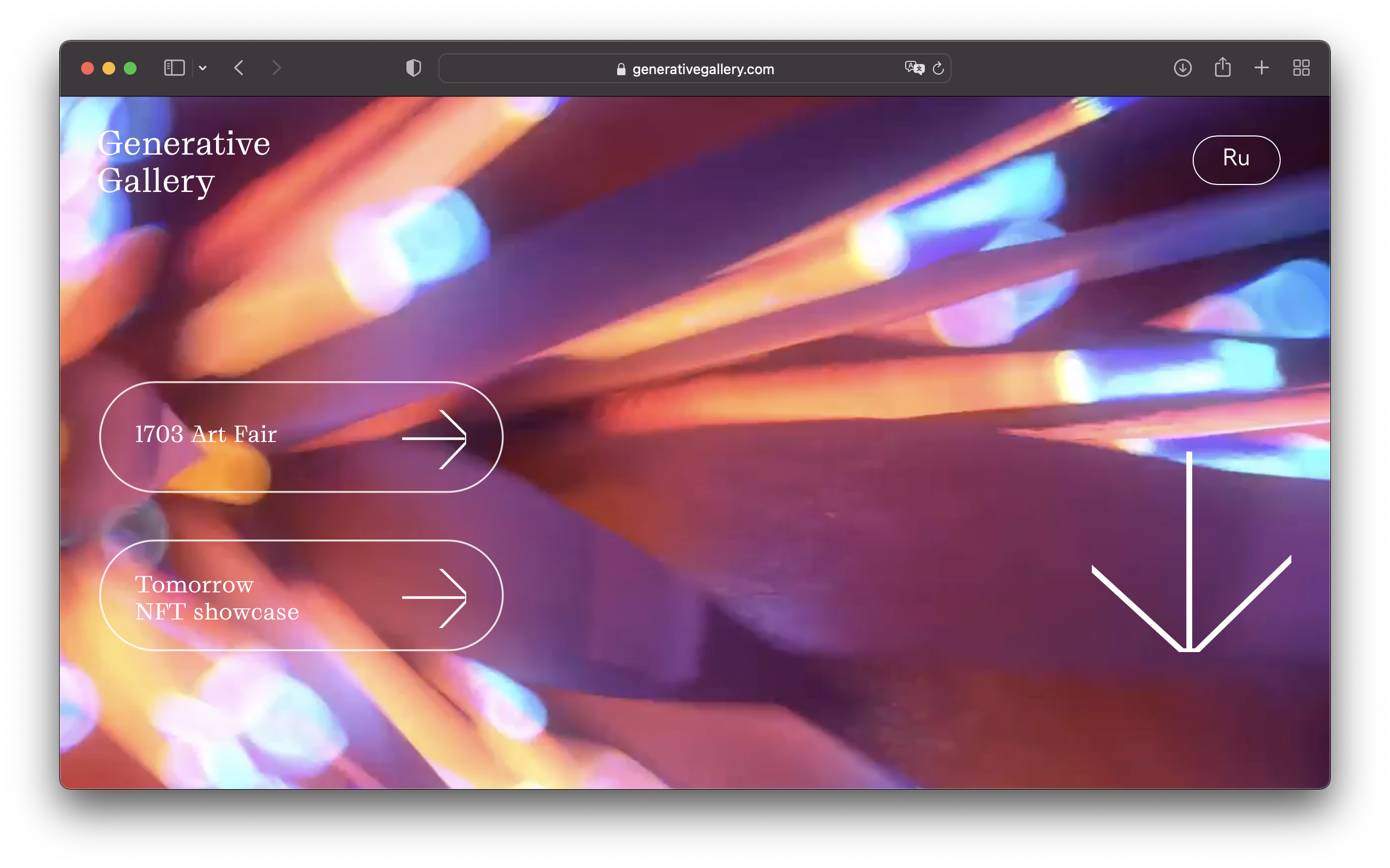Open the translate page icon
Viewport: 1390px width, 868px height.
[x=915, y=68]
